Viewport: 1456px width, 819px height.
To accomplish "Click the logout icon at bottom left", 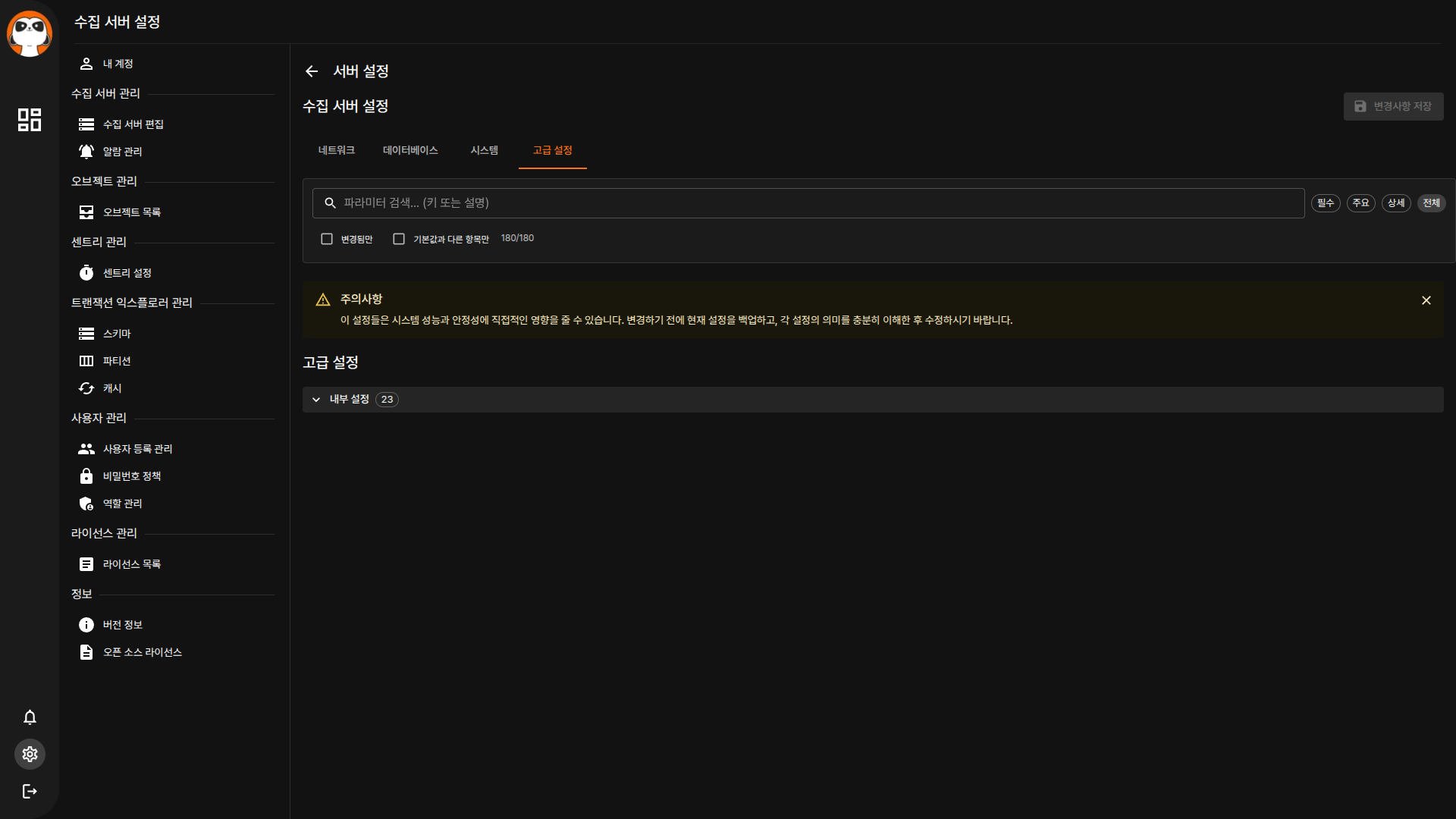I will click(x=30, y=792).
